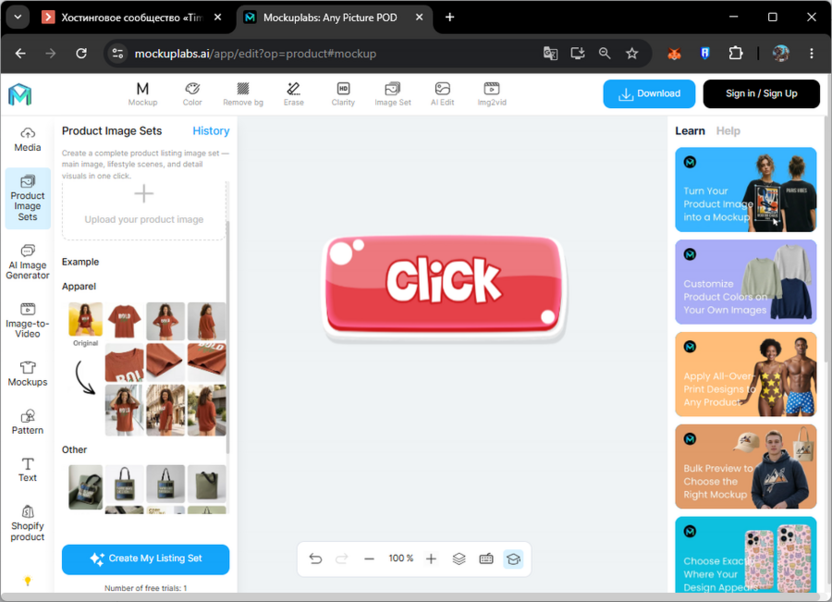This screenshot has width=832, height=602.
Task: Select the Original apparel example thumbnail
Action: click(x=85, y=319)
